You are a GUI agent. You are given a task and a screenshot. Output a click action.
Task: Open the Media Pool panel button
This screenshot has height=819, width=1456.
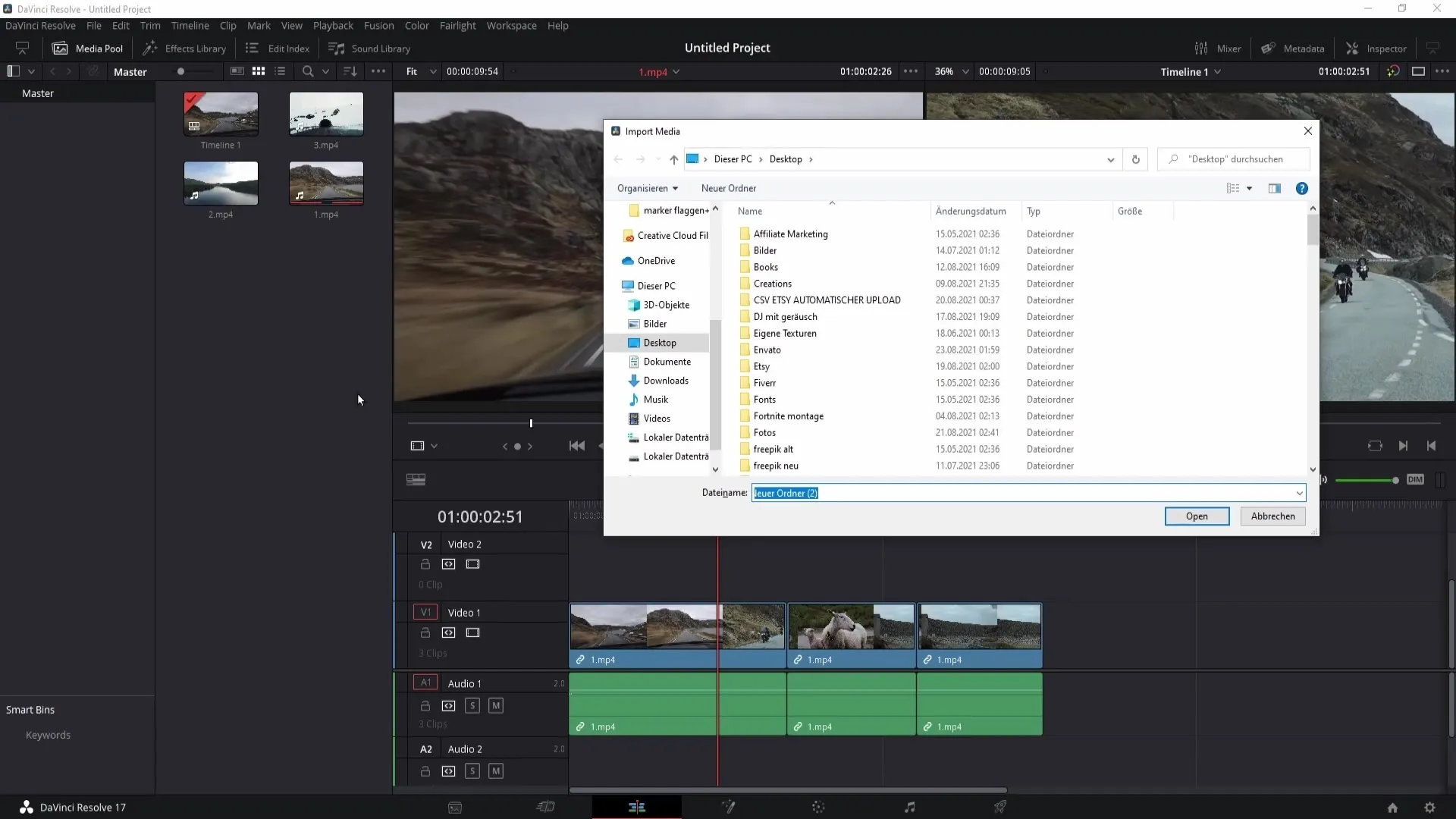87,49
